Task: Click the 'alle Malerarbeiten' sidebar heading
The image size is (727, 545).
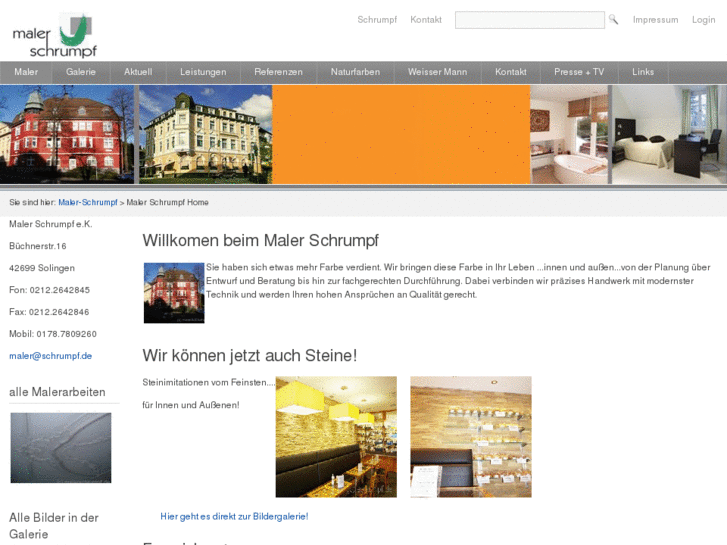Action: (57, 392)
